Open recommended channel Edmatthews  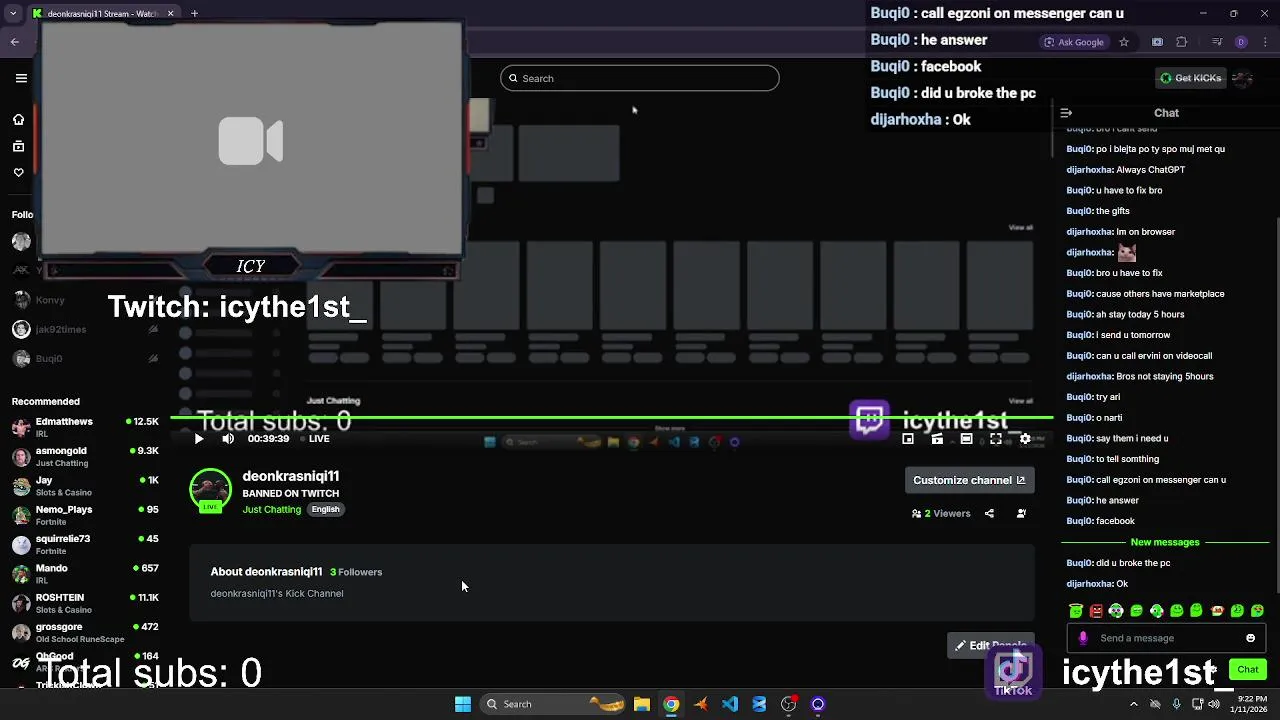point(85,427)
